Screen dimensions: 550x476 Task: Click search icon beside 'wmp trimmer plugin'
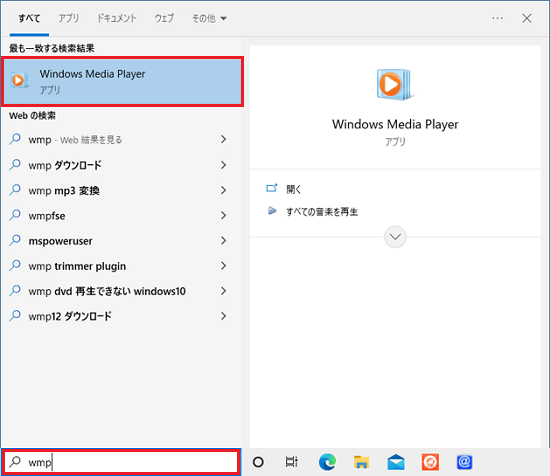15,266
